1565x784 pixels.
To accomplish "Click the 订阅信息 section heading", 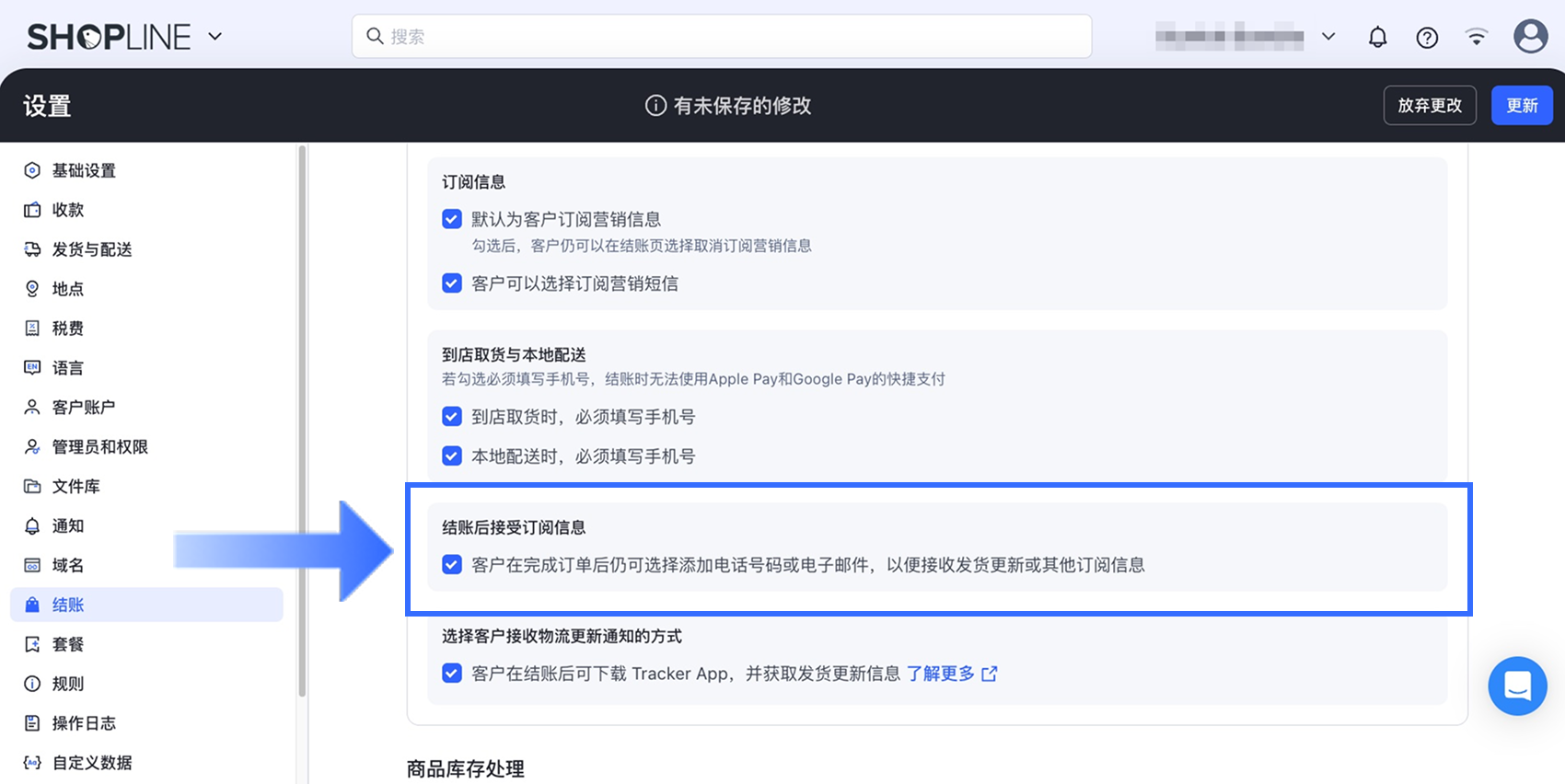I will (x=473, y=182).
